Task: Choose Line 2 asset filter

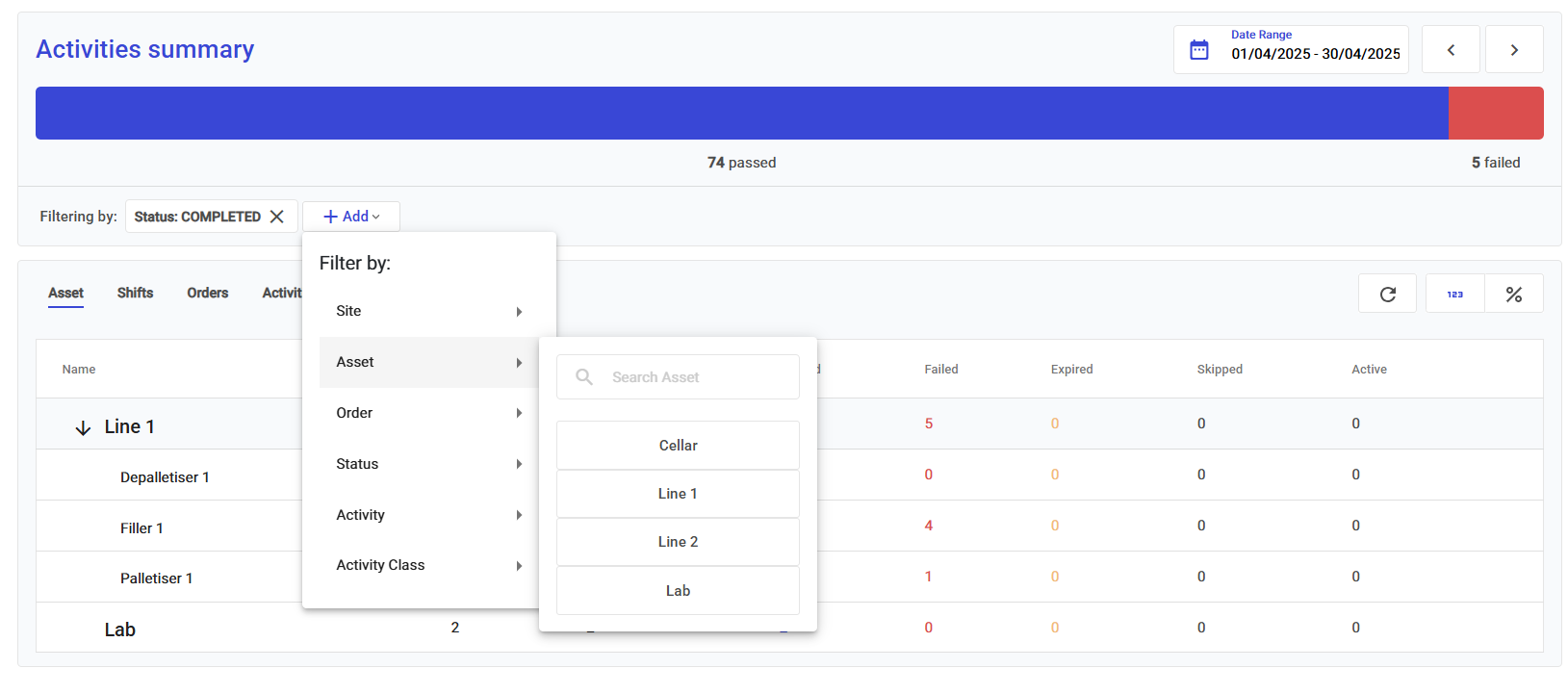Action: point(678,542)
